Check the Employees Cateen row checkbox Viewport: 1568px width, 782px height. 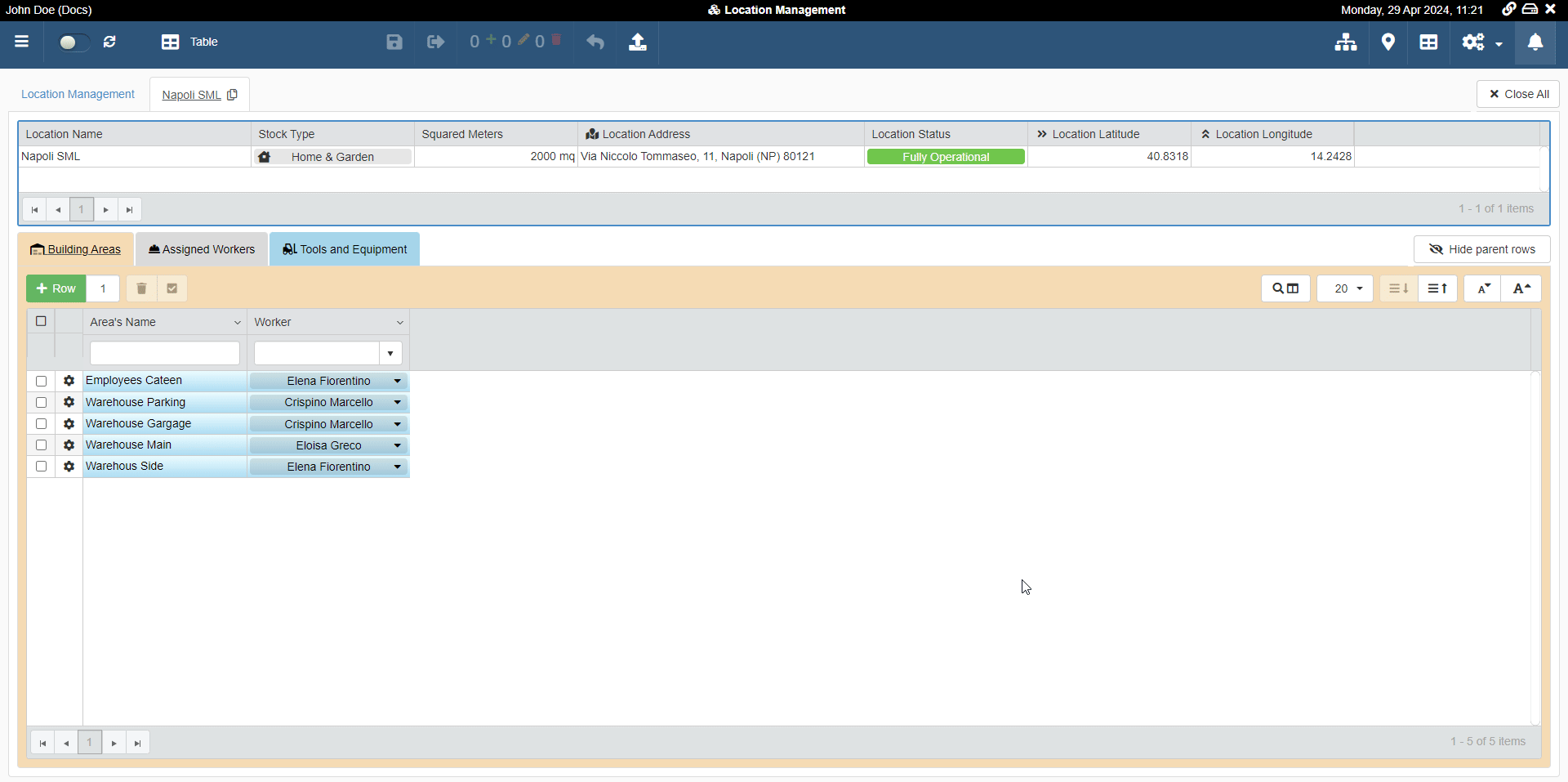pos(41,382)
